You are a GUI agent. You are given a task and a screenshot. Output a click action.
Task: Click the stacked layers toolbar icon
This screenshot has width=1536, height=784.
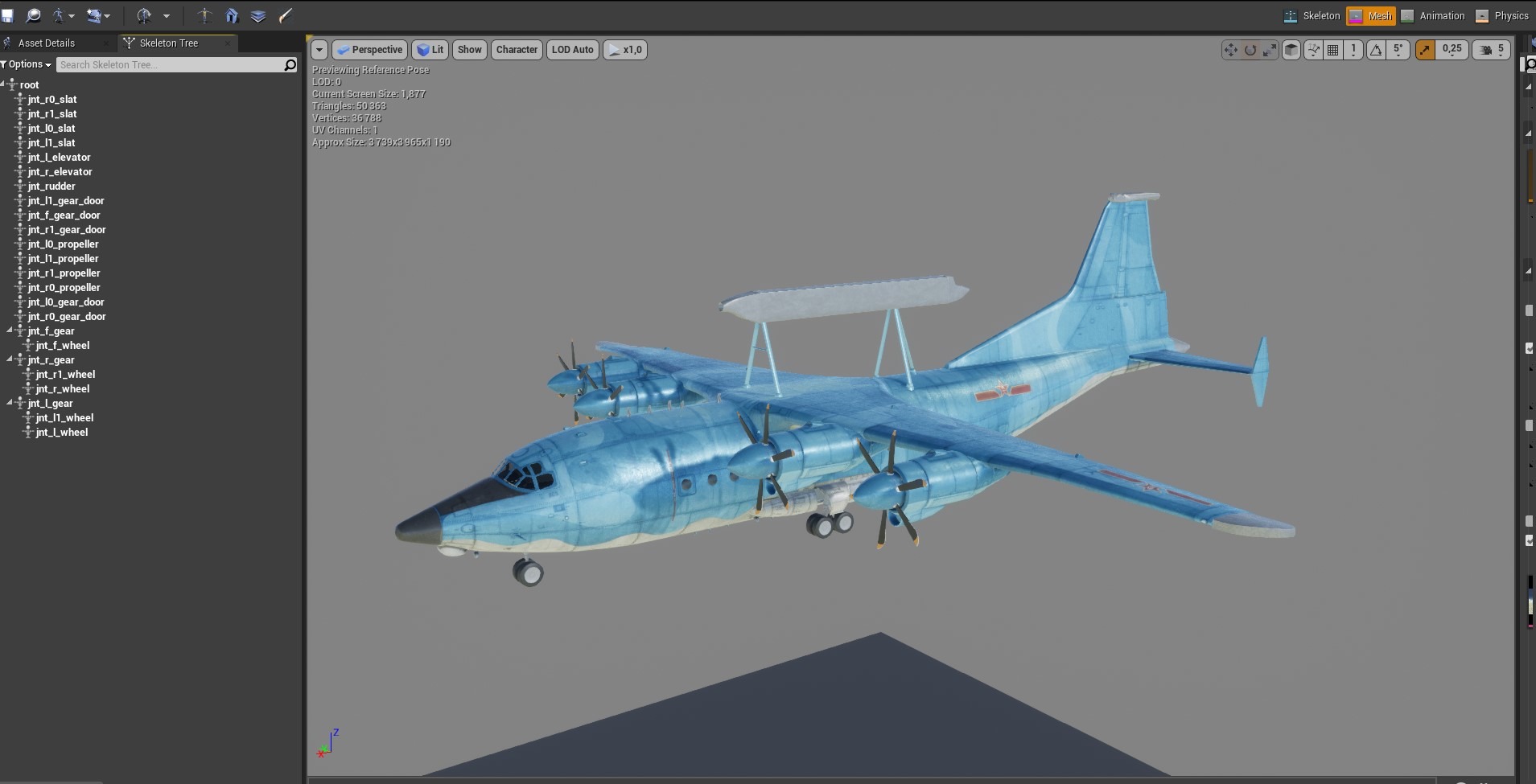coord(258,15)
